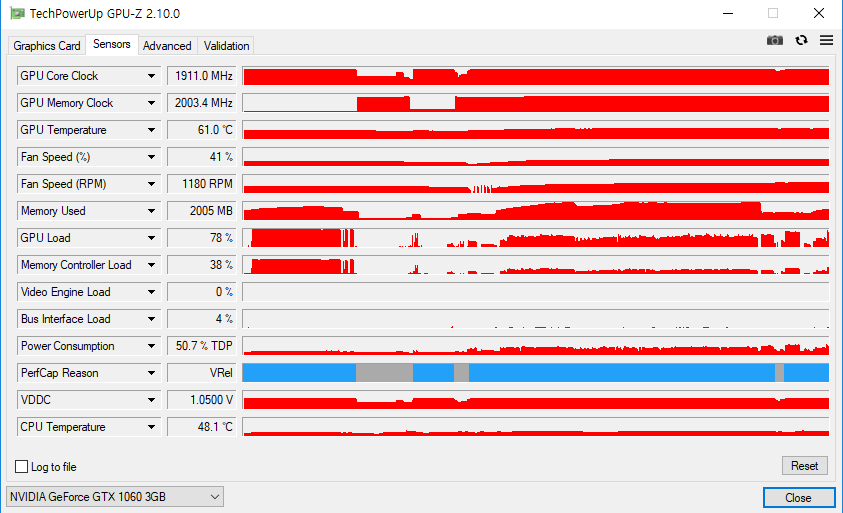
Task: Click the VDDC history graph
Action: tap(535, 400)
